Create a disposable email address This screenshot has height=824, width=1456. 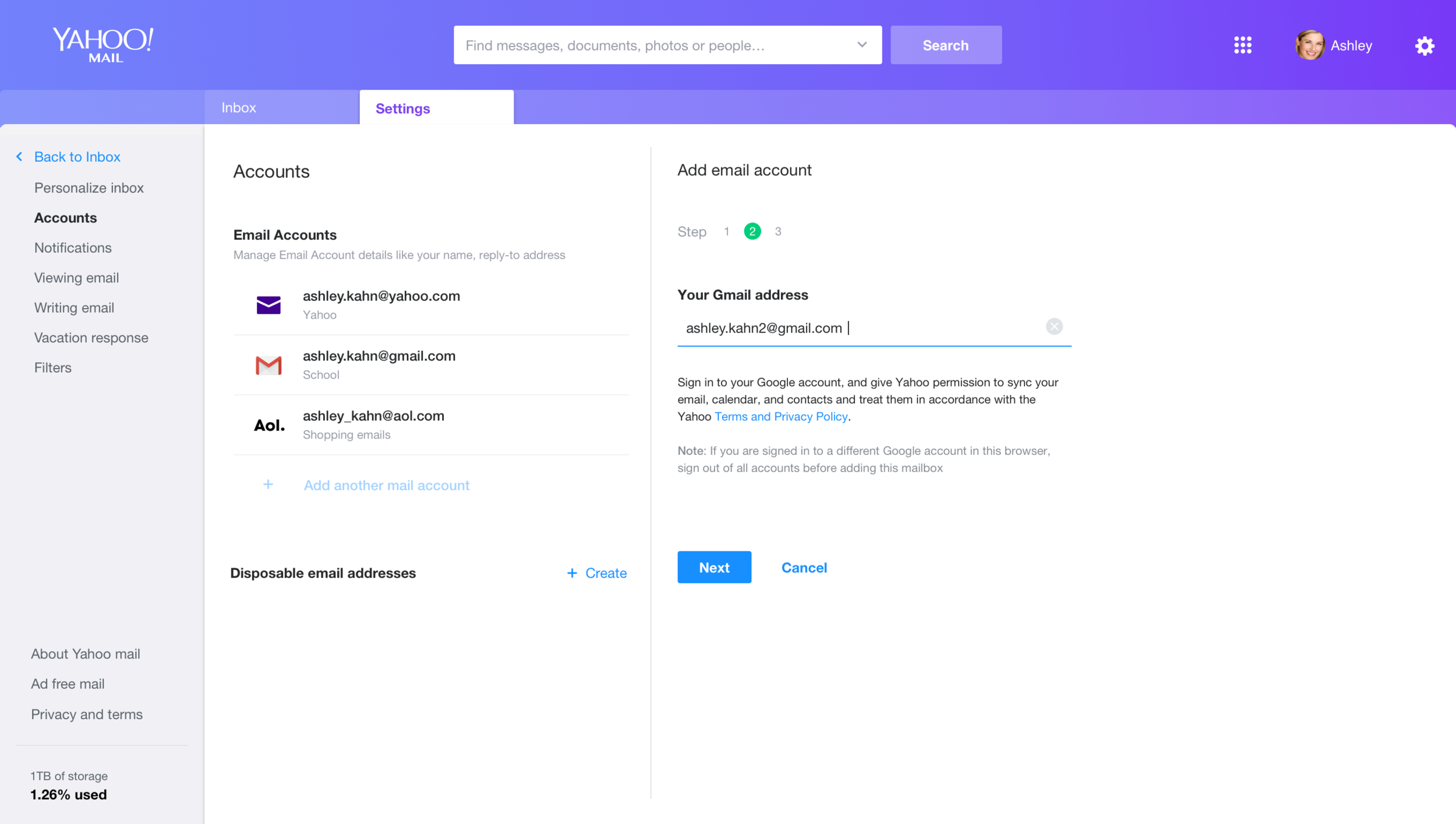(597, 573)
